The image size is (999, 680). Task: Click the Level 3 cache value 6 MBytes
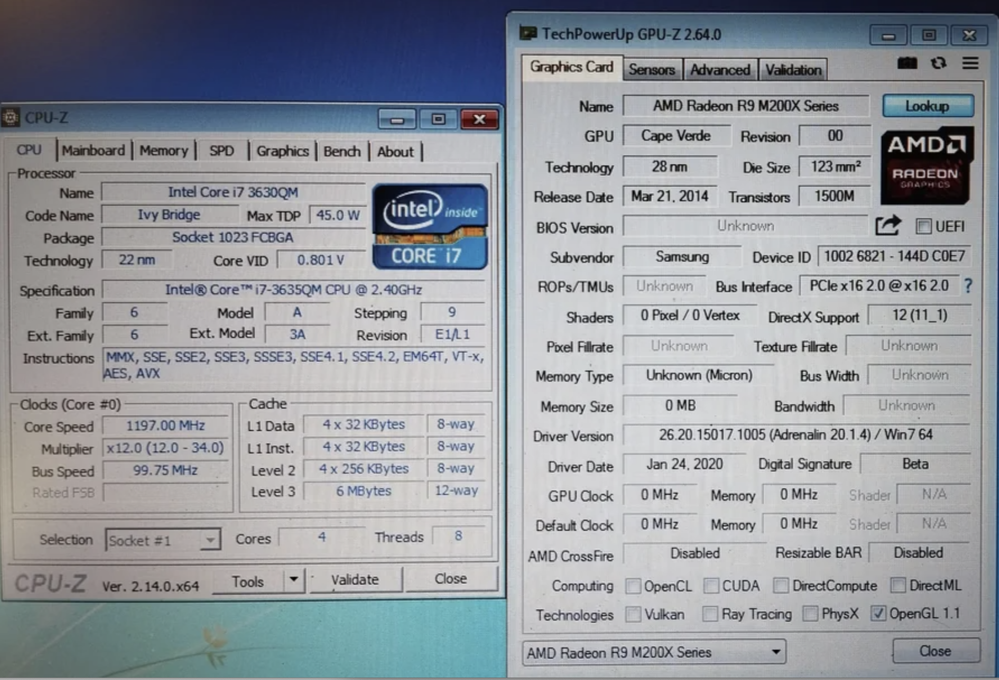[364, 491]
